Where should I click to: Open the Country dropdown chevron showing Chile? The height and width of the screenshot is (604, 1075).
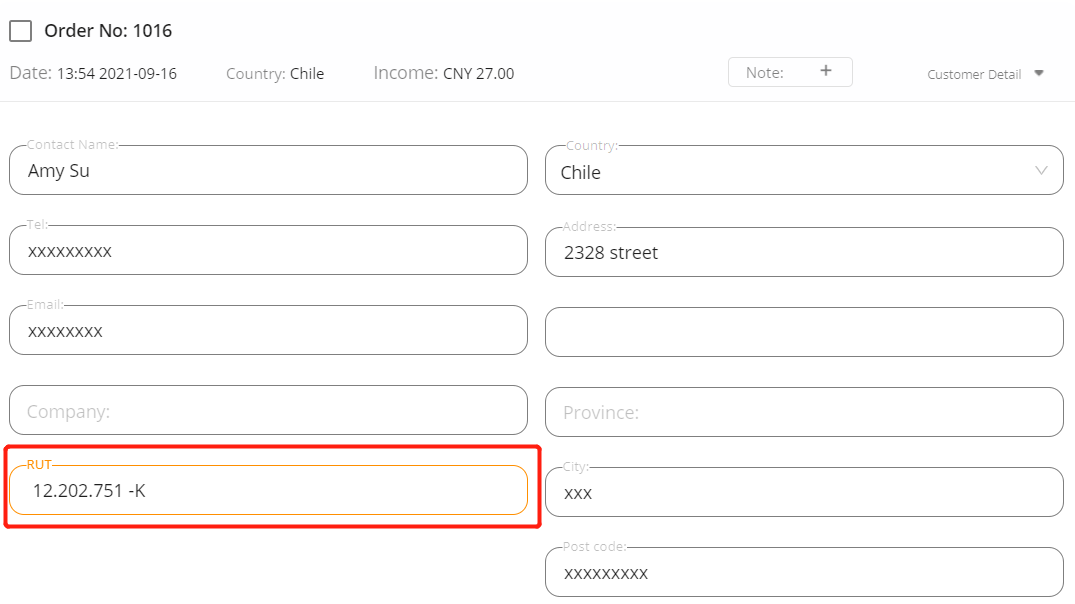pos(1041,171)
